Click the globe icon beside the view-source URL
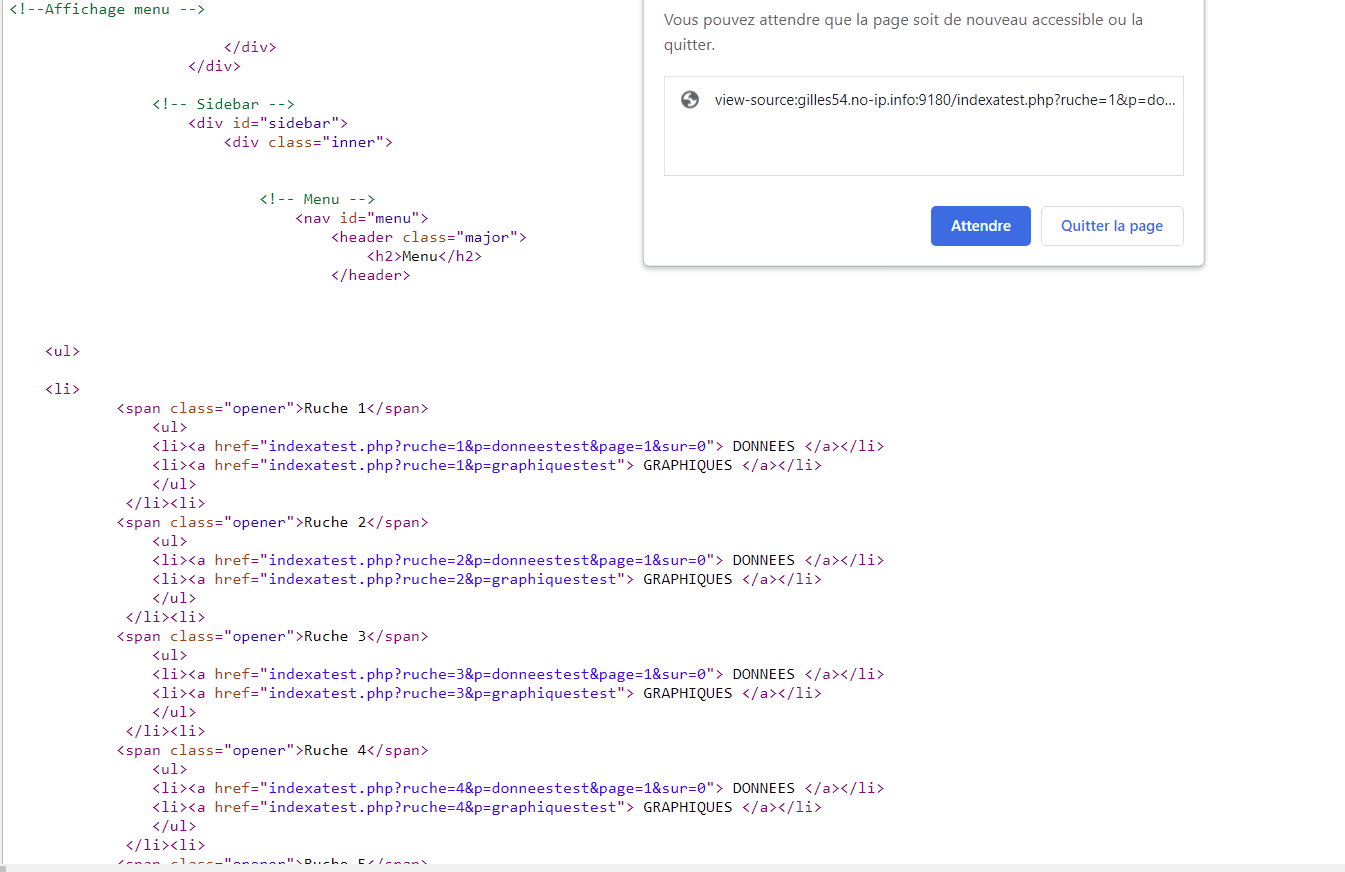Screen dimensions: 1345x872 [x=690, y=99]
